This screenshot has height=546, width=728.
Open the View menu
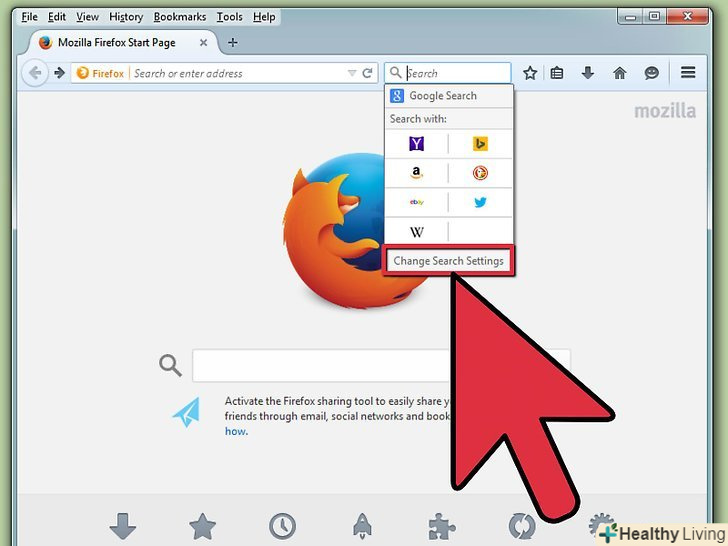87,17
